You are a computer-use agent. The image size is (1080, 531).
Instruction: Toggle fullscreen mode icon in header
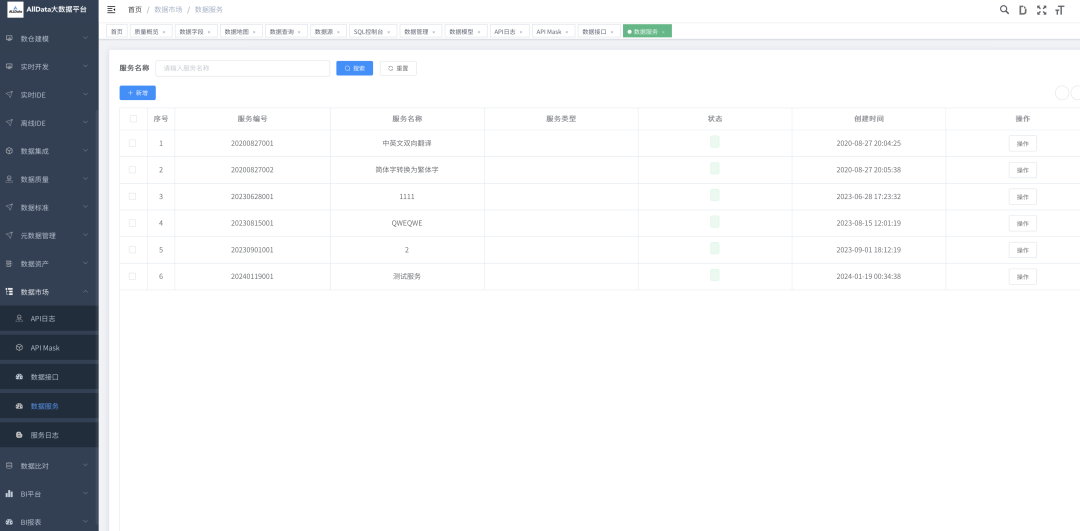click(x=1041, y=9)
